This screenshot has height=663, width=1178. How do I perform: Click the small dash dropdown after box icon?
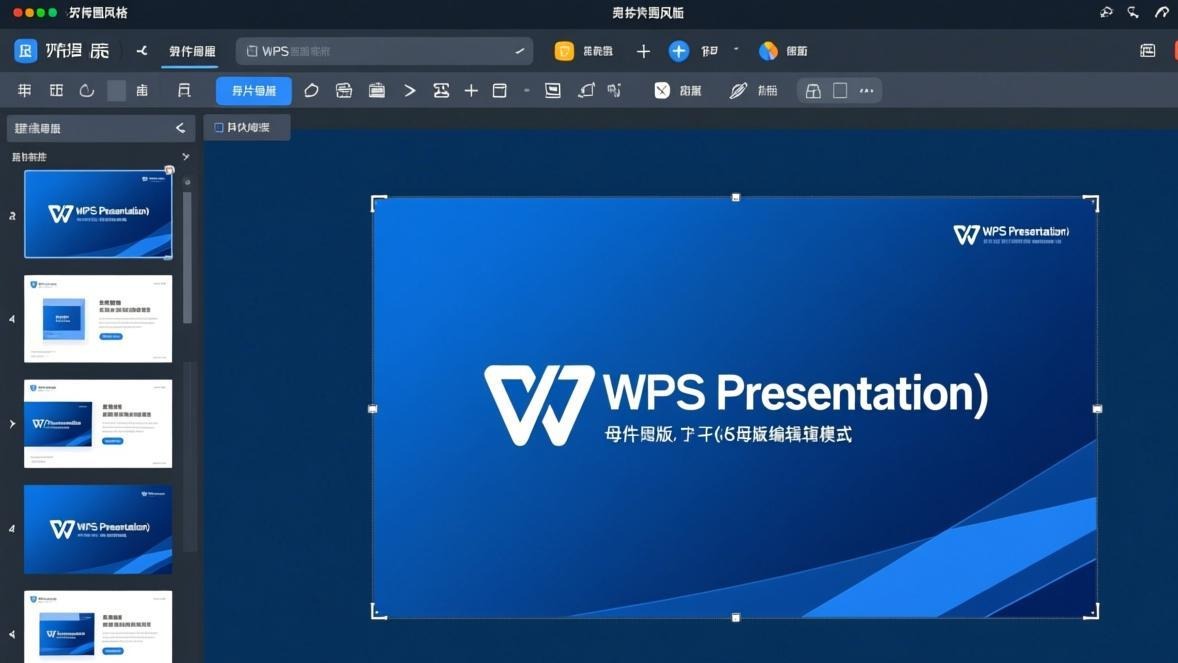tap(527, 90)
